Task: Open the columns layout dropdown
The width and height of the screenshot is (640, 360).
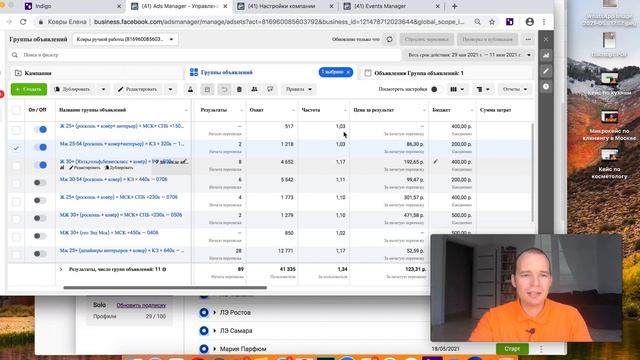Action: 457,89
